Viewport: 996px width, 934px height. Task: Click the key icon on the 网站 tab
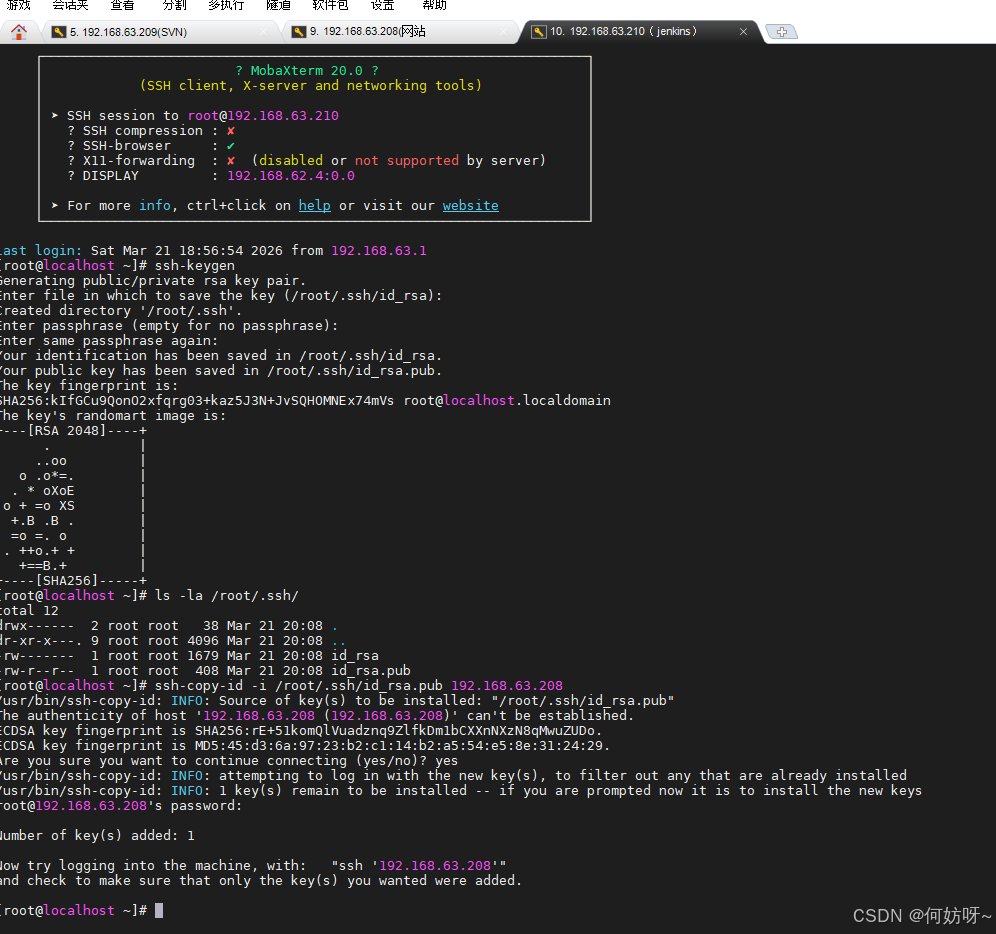pyautogui.click(x=299, y=32)
